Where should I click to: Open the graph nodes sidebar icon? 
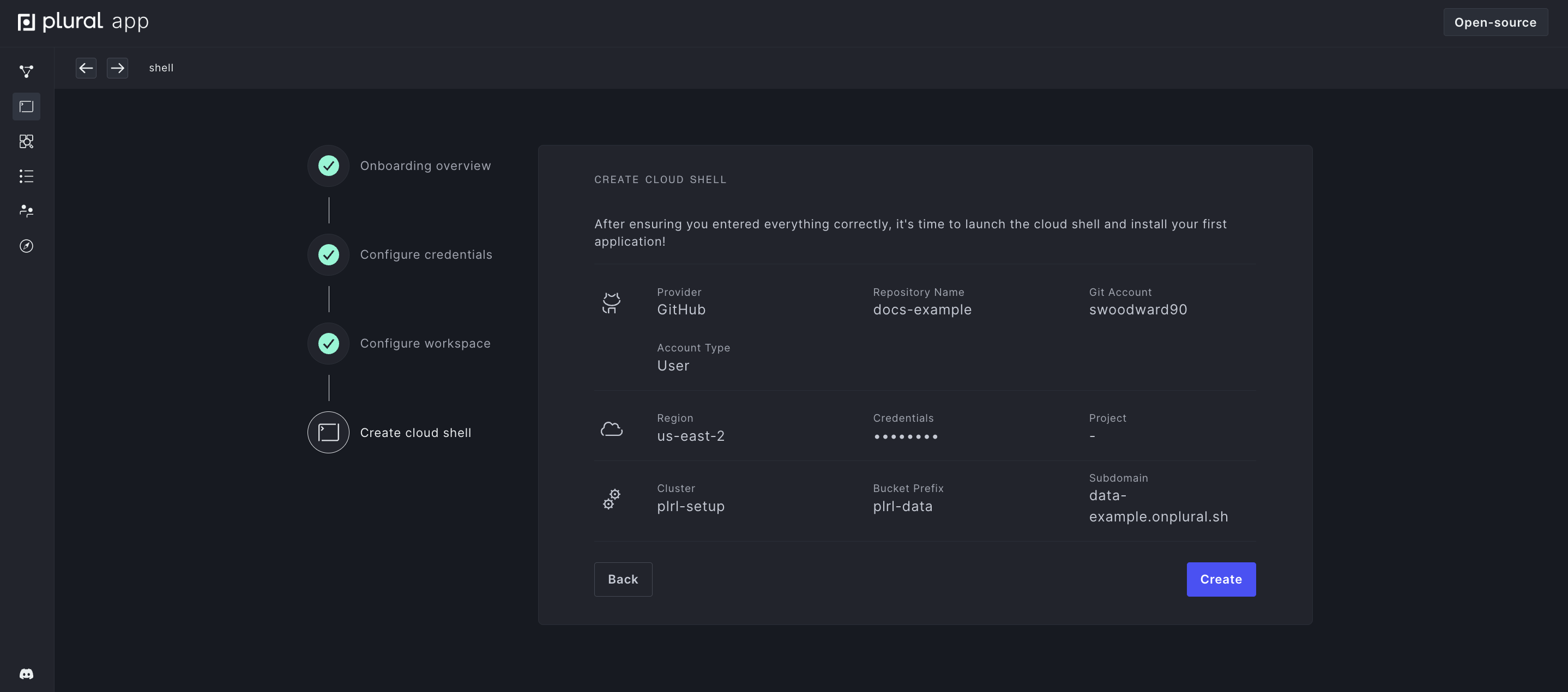click(26, 71)
